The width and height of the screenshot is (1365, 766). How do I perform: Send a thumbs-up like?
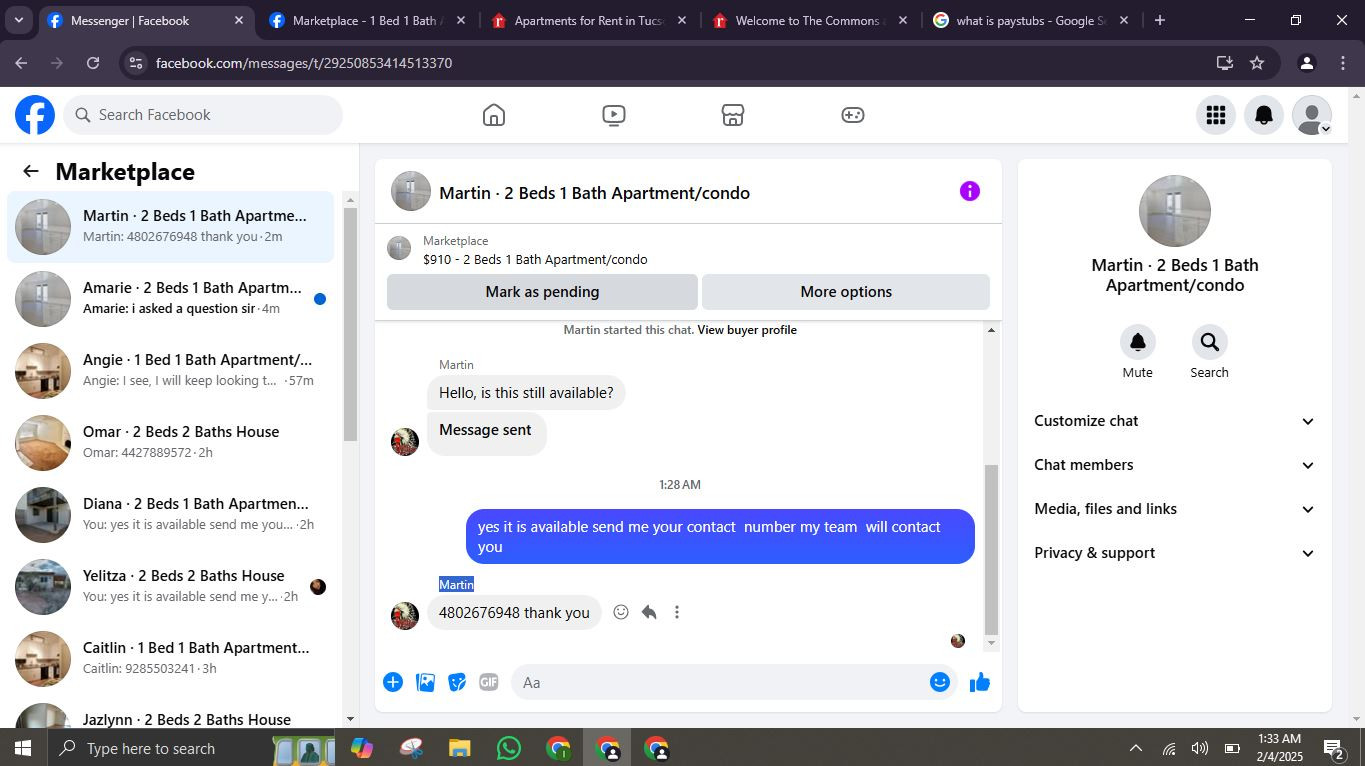(x=980, y=682)
